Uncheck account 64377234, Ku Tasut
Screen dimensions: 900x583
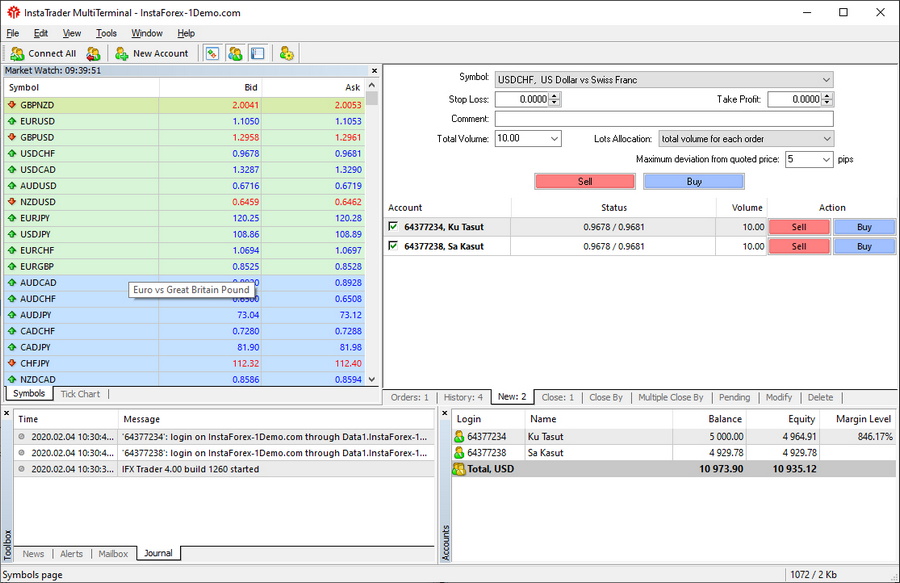click(x=393, y=227)
